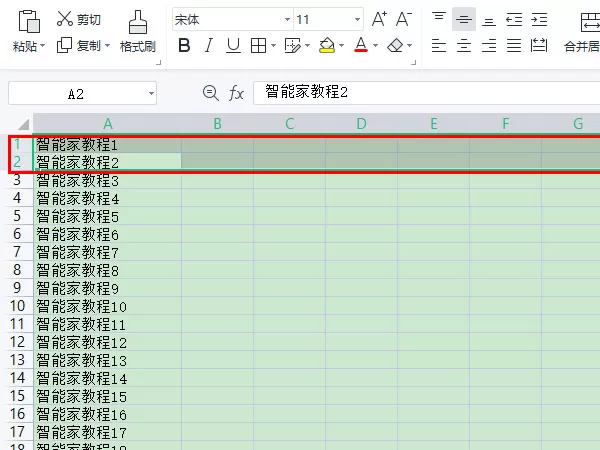The width and height of the screenshot is (600, 450).
Task: Align text to top
Action: point(439,19)
